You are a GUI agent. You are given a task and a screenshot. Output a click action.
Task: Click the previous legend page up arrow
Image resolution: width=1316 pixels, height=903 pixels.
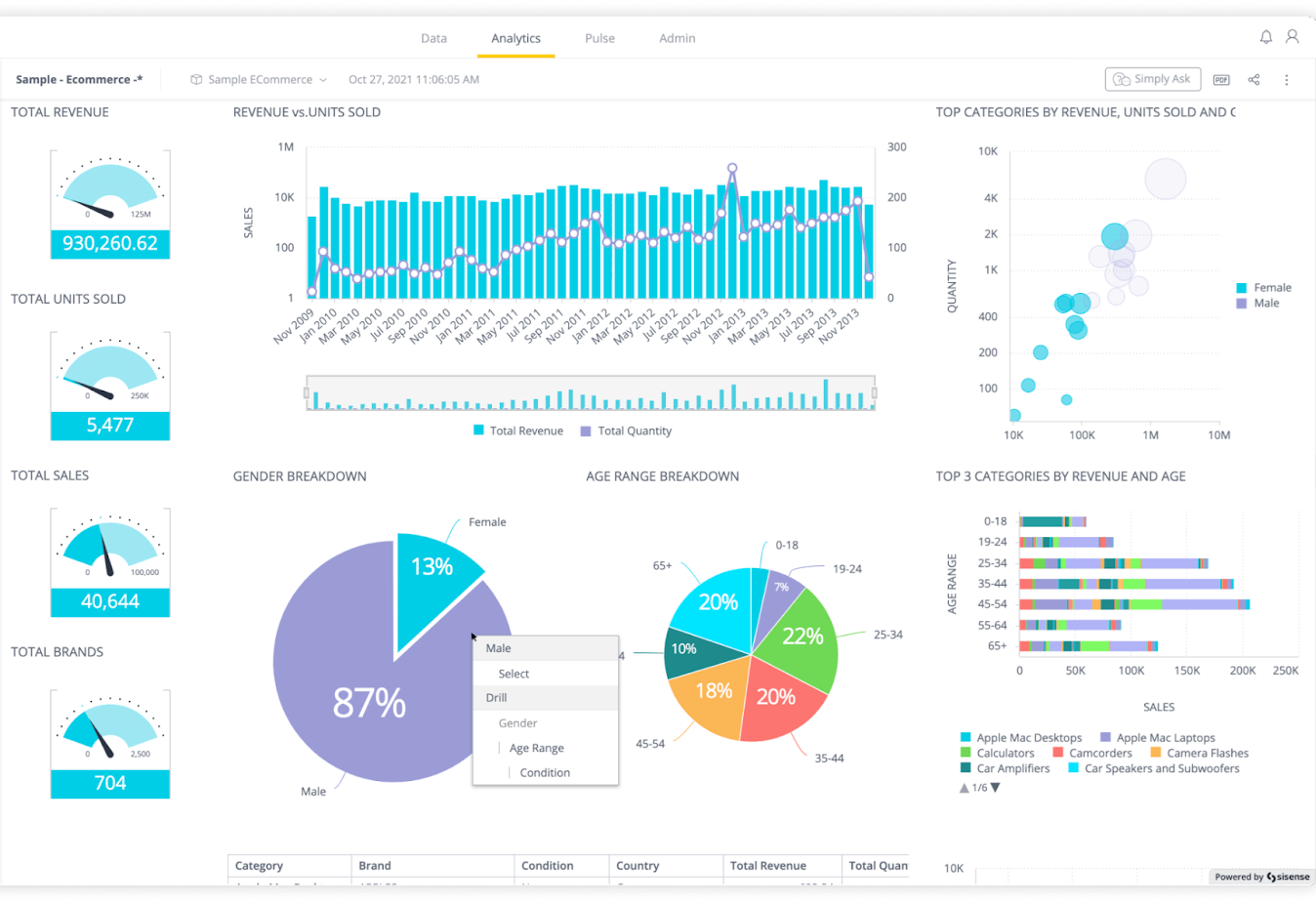coord(965,788)
